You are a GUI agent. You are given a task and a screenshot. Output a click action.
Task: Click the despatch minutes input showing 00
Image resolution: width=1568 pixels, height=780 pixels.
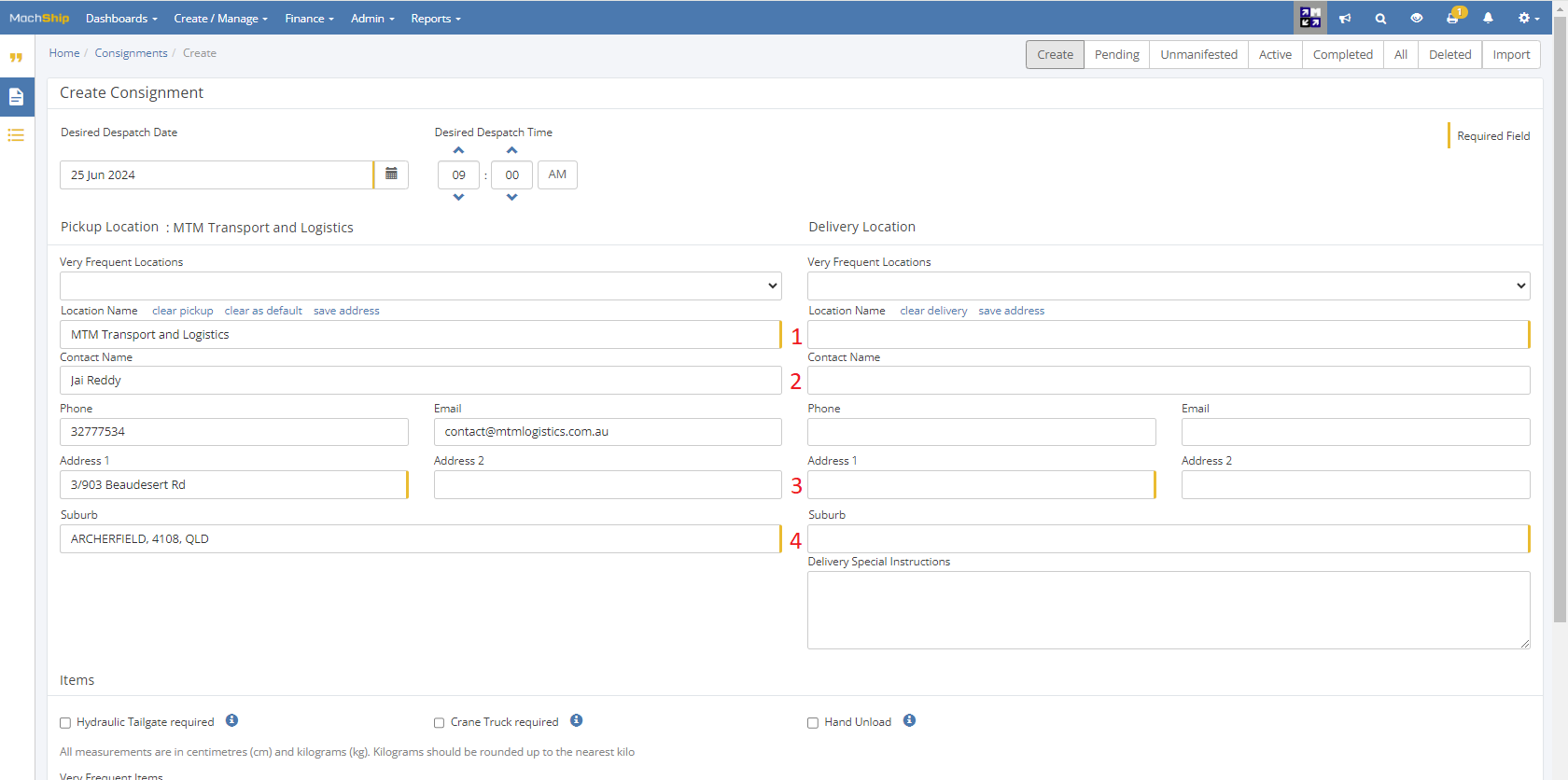pyautogui.click(x=511, y=174)
